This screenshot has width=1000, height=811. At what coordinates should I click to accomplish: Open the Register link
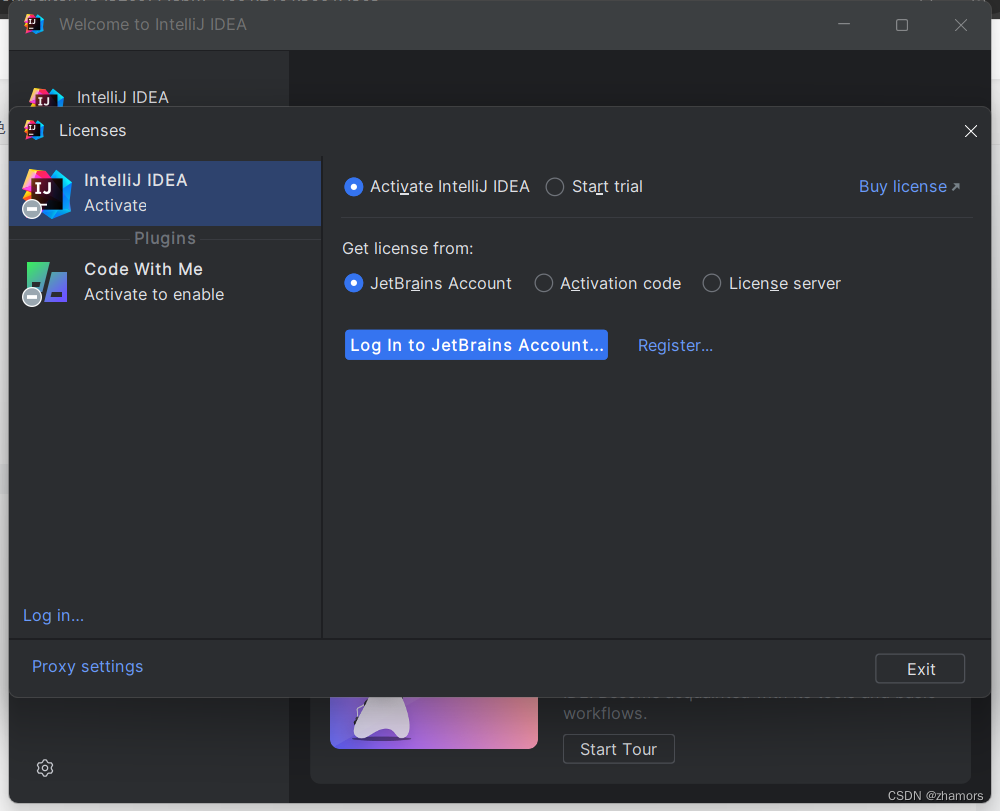[675, 345]
